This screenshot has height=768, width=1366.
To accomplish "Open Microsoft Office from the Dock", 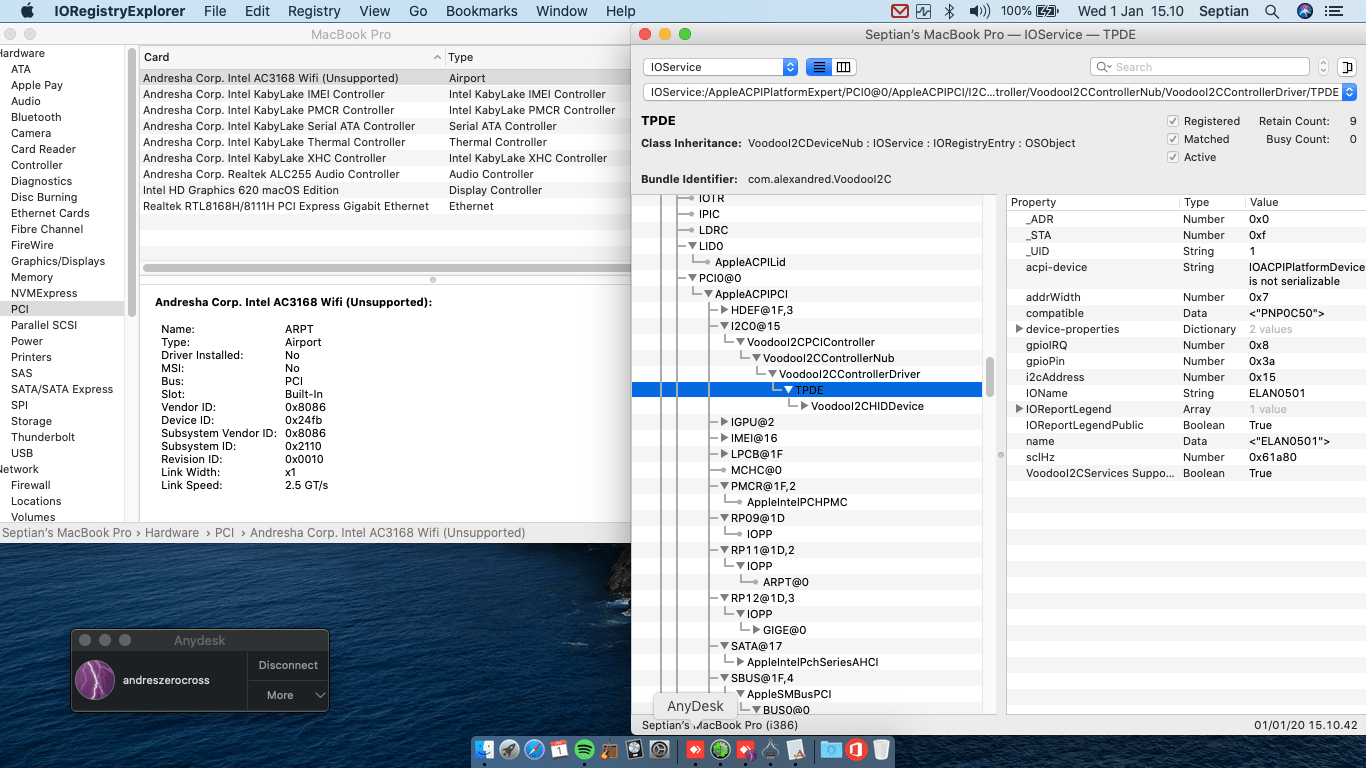I will point(856,749).
